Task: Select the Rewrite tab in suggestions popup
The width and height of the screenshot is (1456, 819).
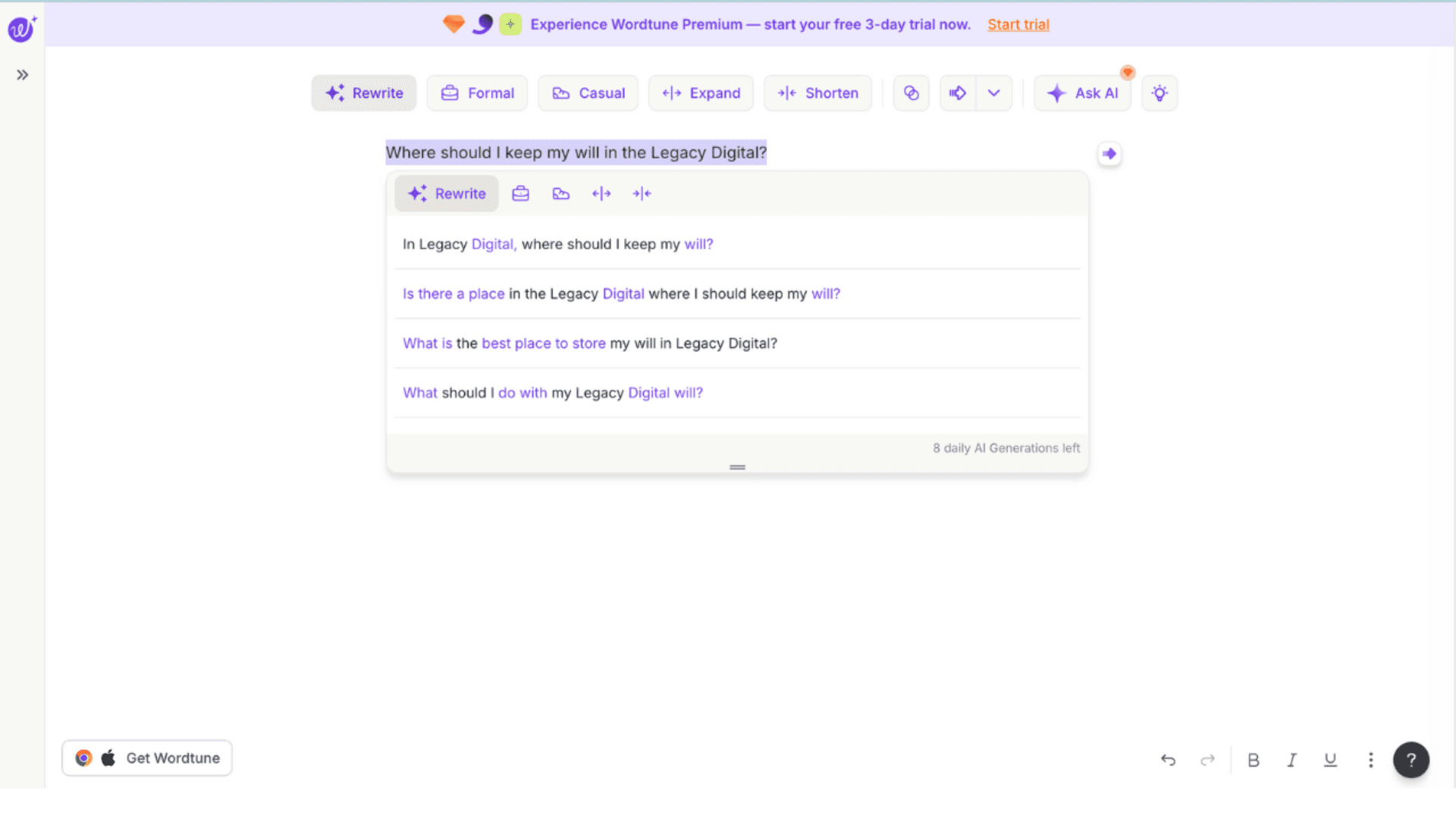Action: (447, 193)
